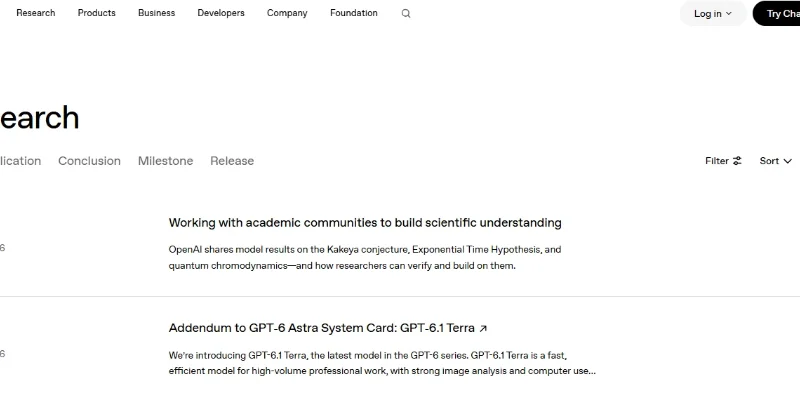This screenshot has width=800, height=400.
Task: Open the Company menu
Action: (x=287, y=13)
